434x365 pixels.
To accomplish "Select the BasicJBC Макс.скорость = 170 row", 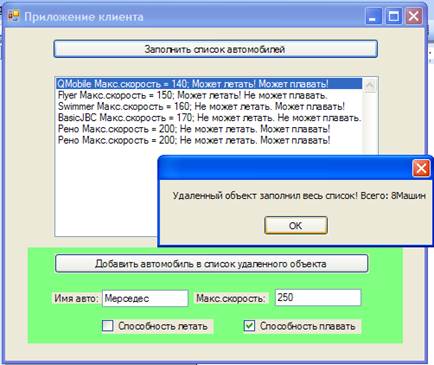I will [x=209, y=118].
